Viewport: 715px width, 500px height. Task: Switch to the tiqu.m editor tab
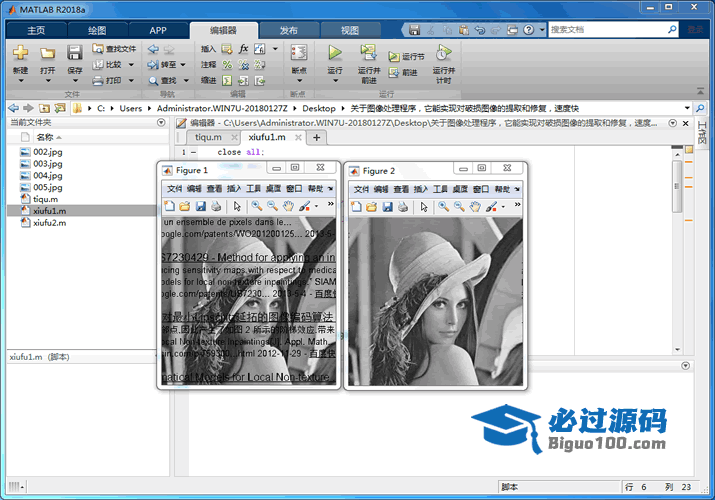point(208,137)
